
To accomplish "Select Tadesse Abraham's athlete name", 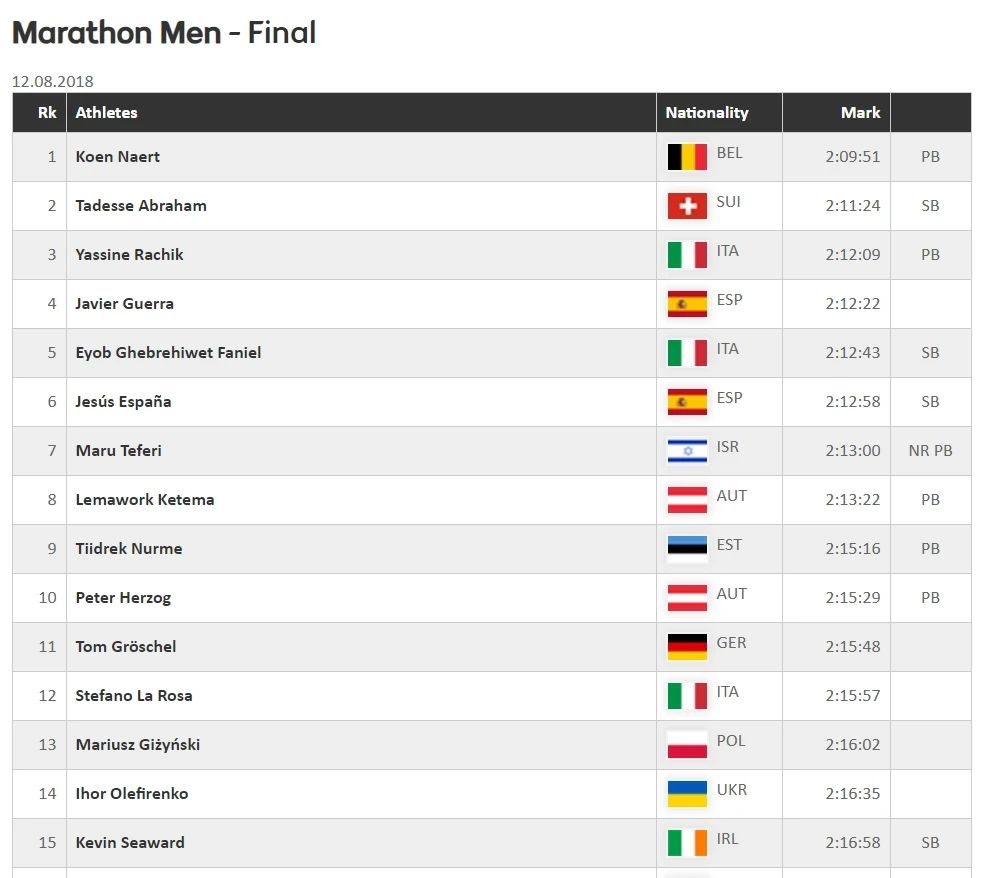I will coord(141,206).
